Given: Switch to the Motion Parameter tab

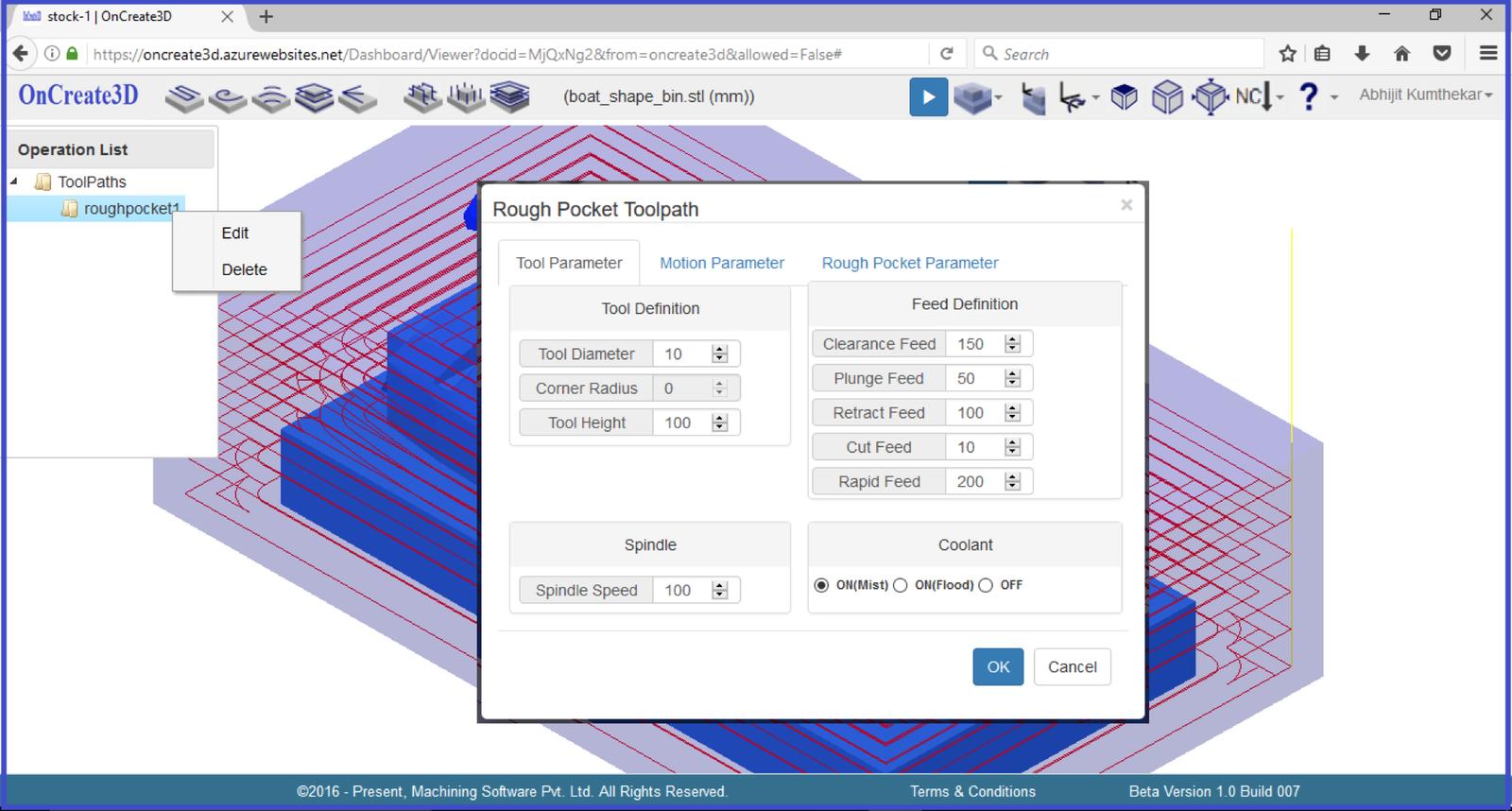Looking at the screenshot, I should click(721, 263).
